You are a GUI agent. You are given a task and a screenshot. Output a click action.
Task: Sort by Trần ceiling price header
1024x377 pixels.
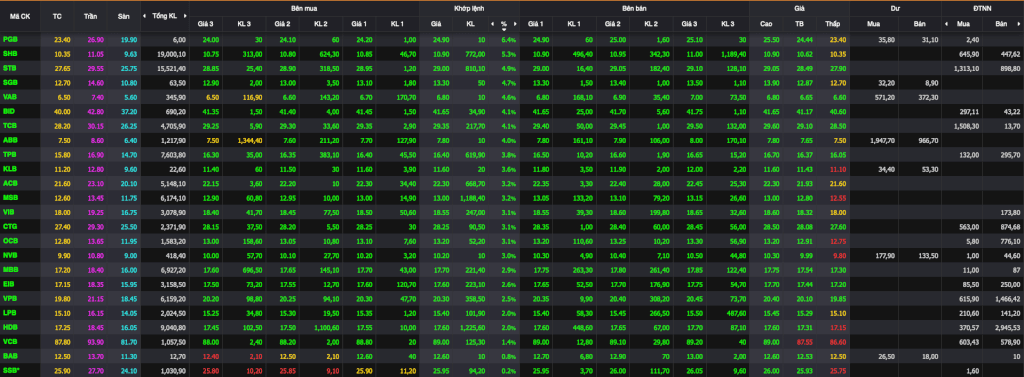pyautogui.click(x=91, y=16)
